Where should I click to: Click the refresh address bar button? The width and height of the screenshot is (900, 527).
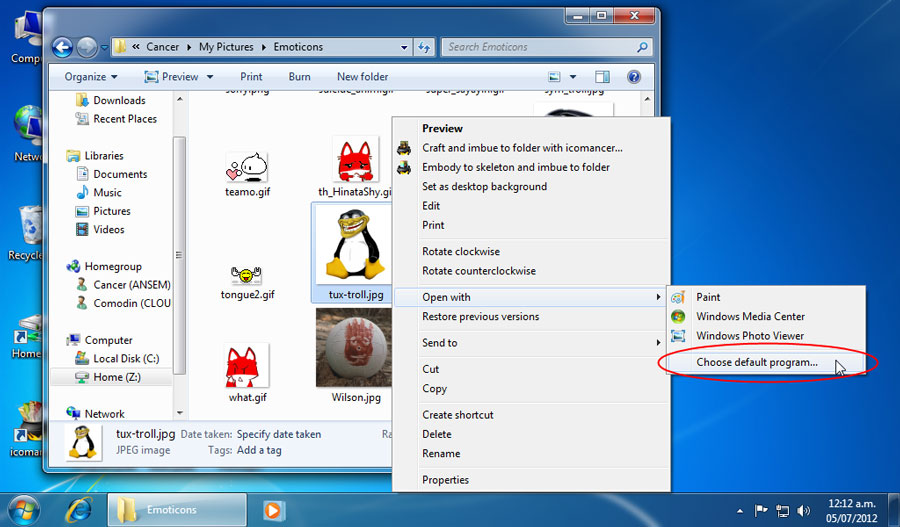point(424,47)
